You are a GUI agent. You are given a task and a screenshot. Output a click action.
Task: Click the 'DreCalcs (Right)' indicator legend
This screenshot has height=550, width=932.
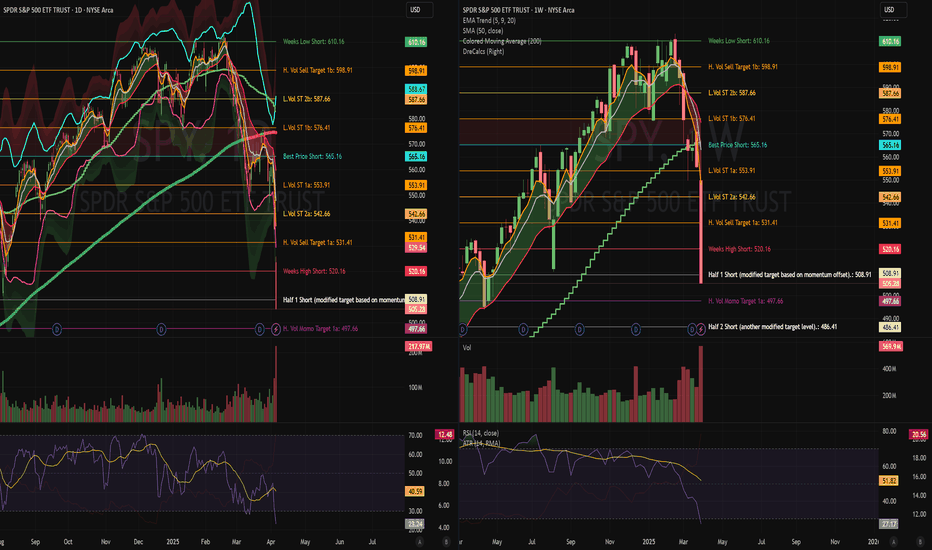tap(483, 51)
